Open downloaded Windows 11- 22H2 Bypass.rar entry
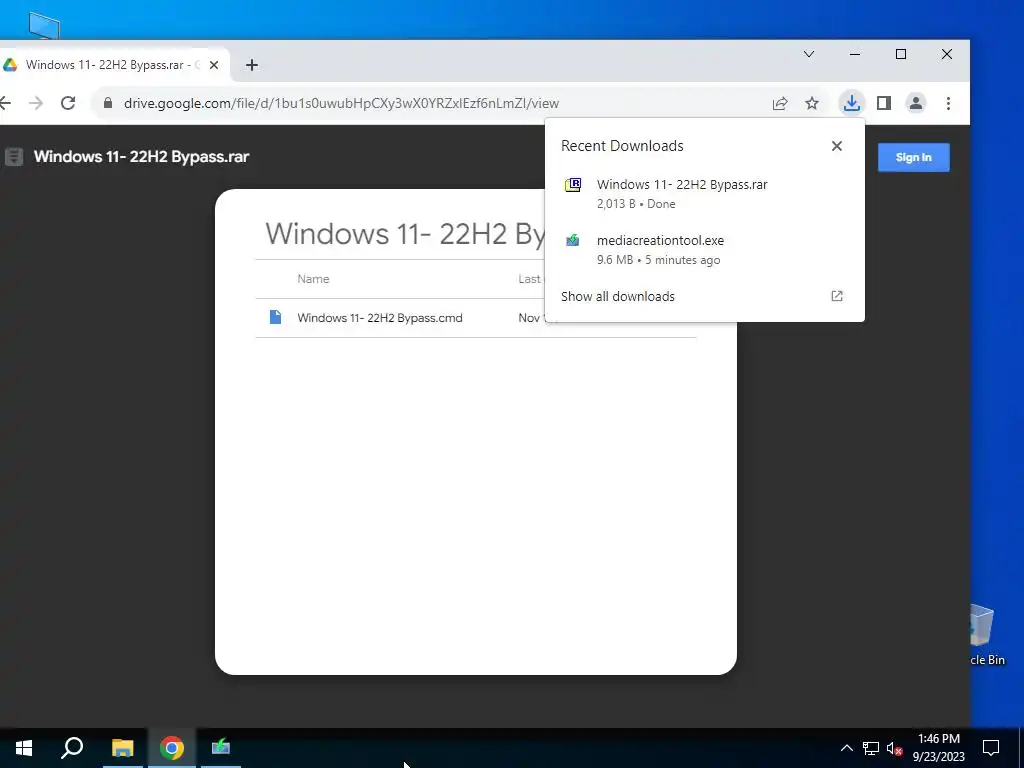This screenshot has width=1024, height=768. pyautogui.click(x=704, y=193)
